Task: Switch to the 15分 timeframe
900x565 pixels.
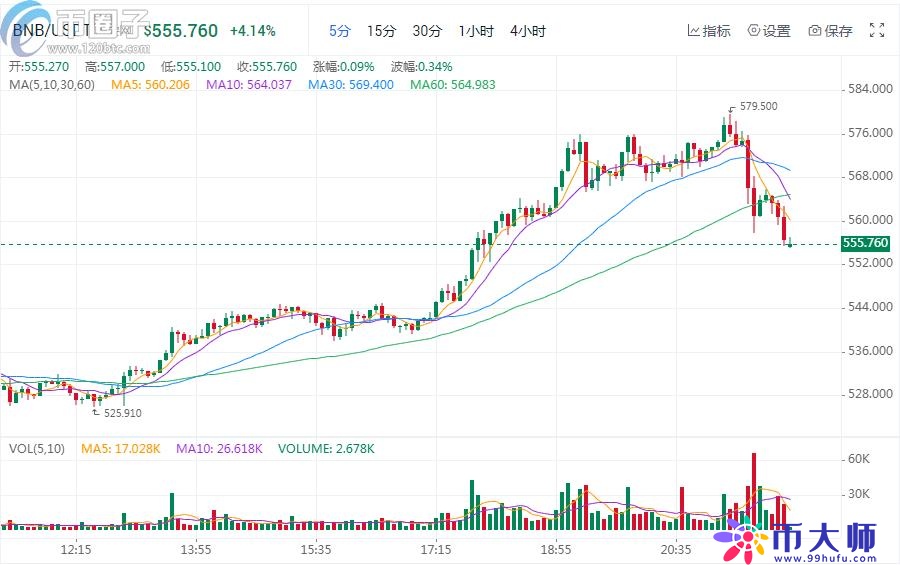Action: pyautogui.click(x=381, y=31)
